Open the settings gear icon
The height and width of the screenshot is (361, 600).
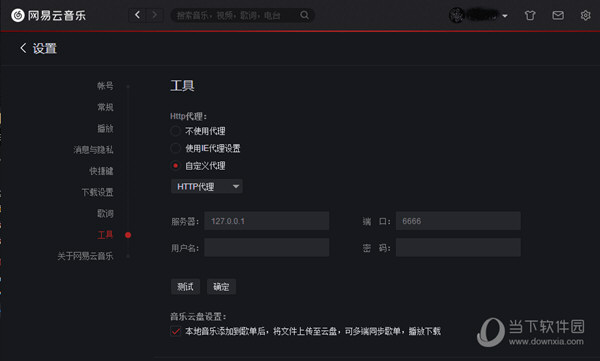[x=585, y=15]
